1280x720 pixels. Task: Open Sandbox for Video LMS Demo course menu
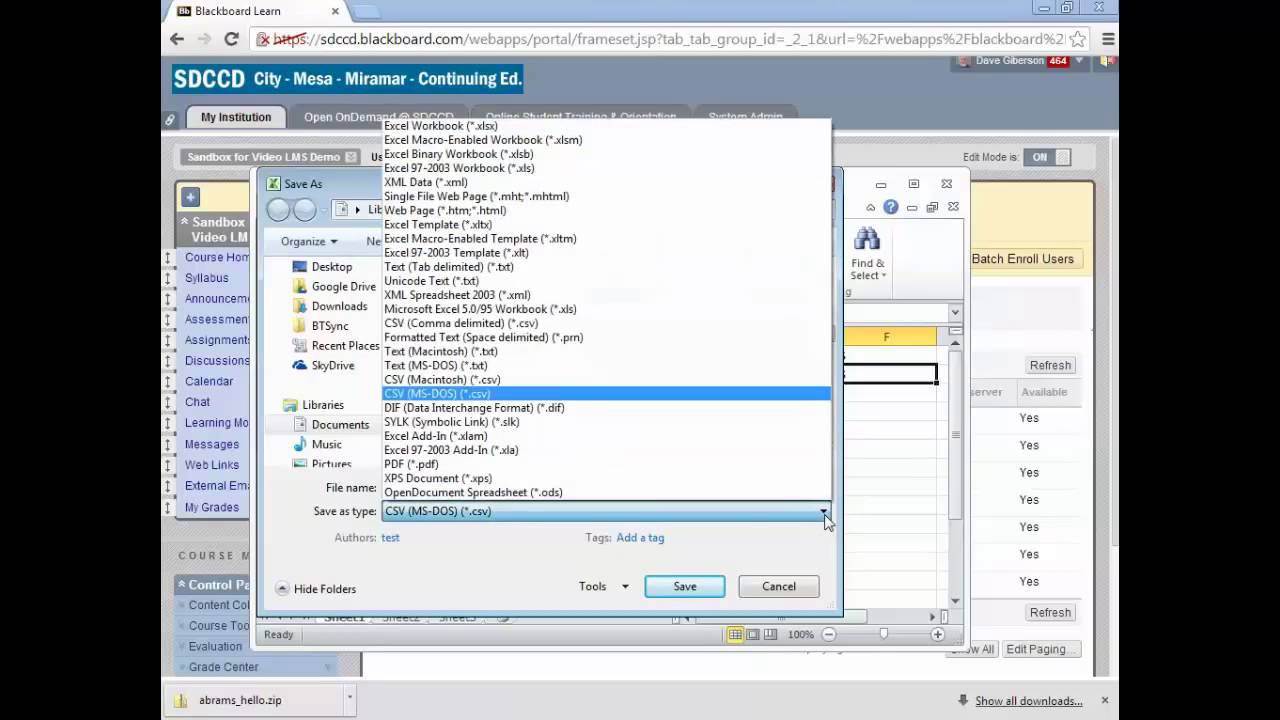(x=351, y=157)
